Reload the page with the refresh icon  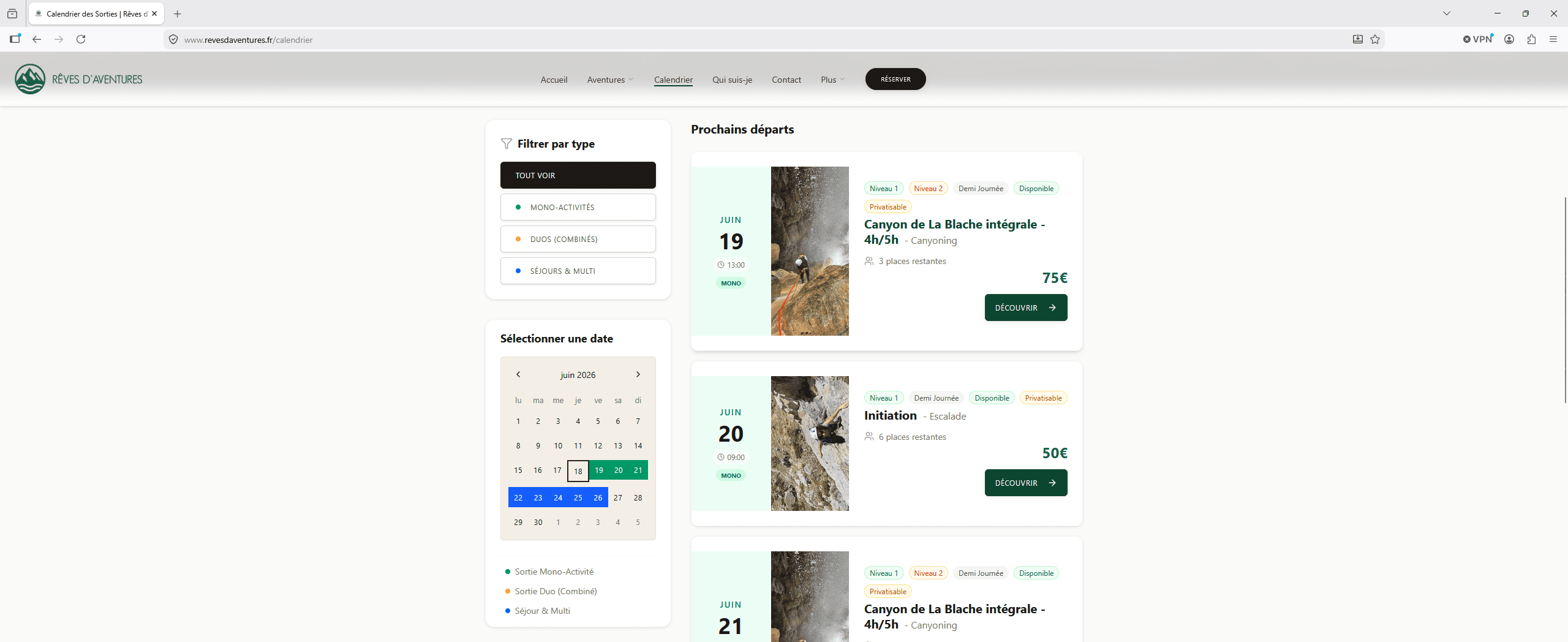(x=81, y=39)
